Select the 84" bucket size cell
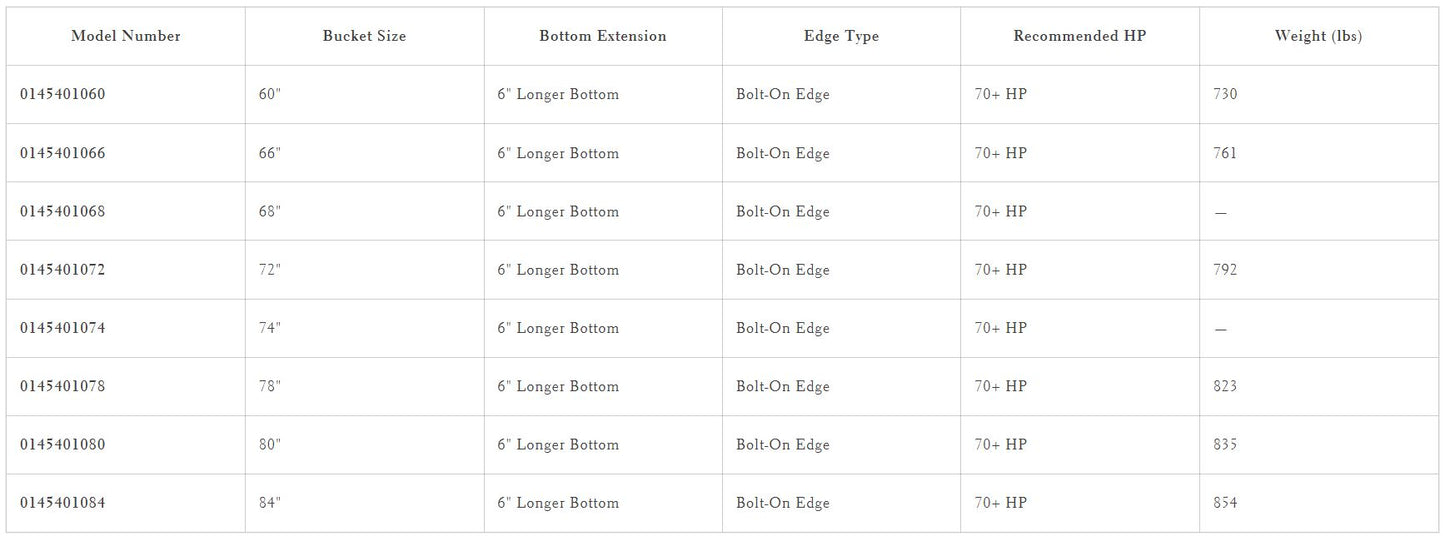 (x=270, y=503)
